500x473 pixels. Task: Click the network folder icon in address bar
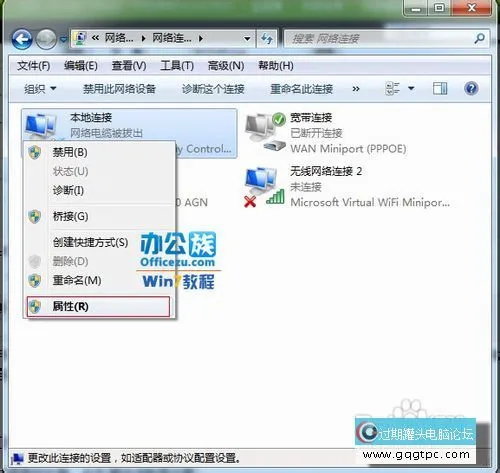click(x=80, y=38)
